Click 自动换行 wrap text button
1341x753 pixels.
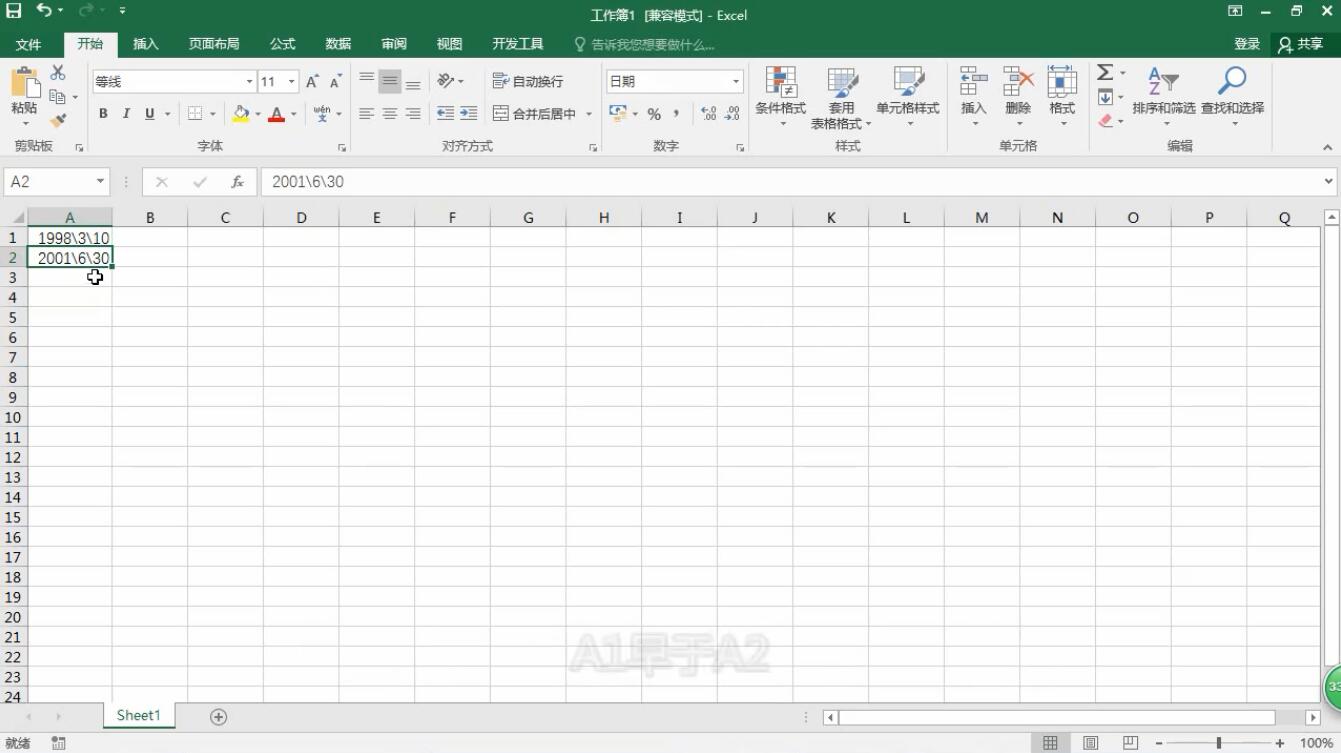tap(528, 81)
